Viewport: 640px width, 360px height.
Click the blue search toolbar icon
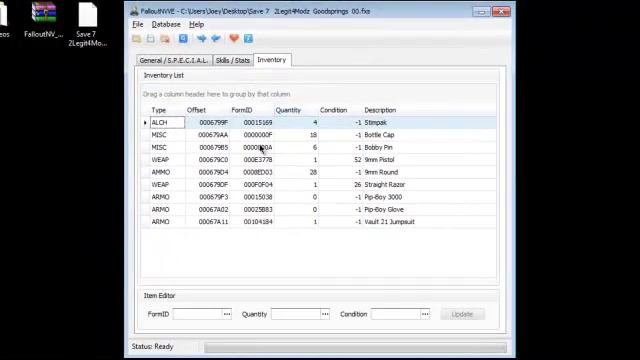(x=183, y=38)
